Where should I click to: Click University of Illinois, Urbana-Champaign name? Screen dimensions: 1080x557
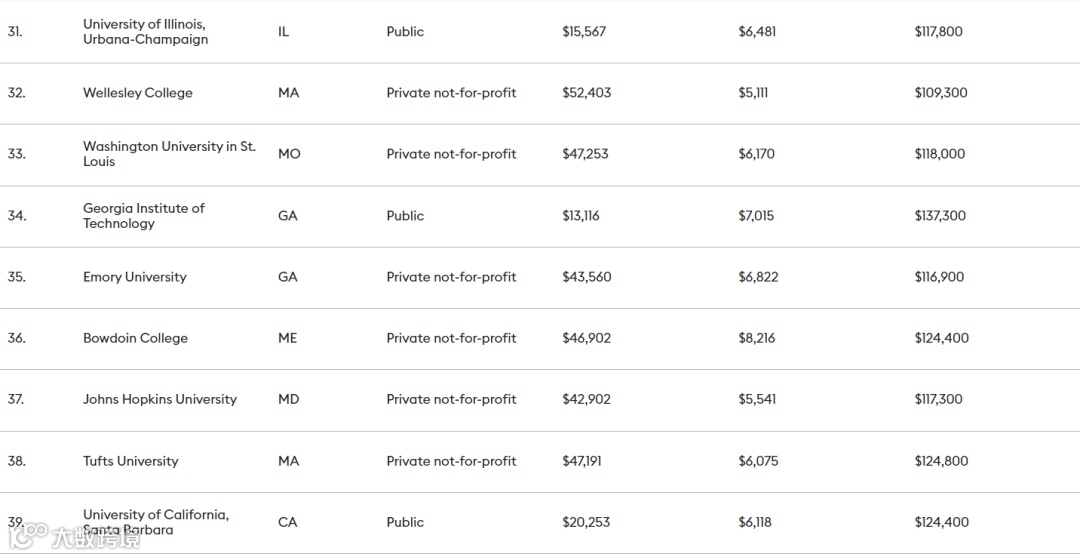click(x=145, y=31)
